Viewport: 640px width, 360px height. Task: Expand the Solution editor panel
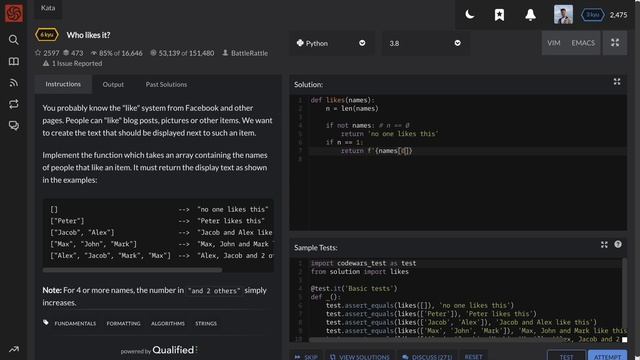coord(617,82)
